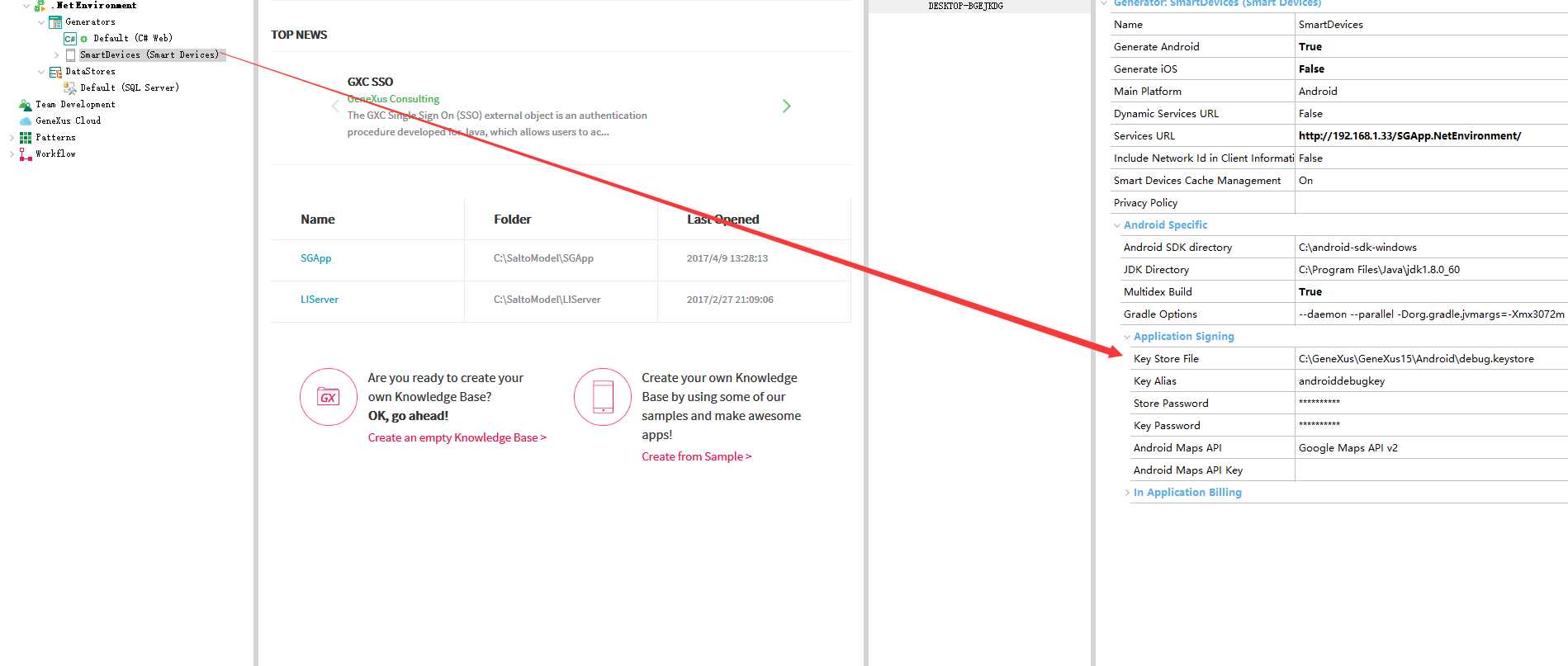Click the DESKTOP-BGEJKDG header text
The width and height of the screenshot is (1568, 666).
click(965, 6)
